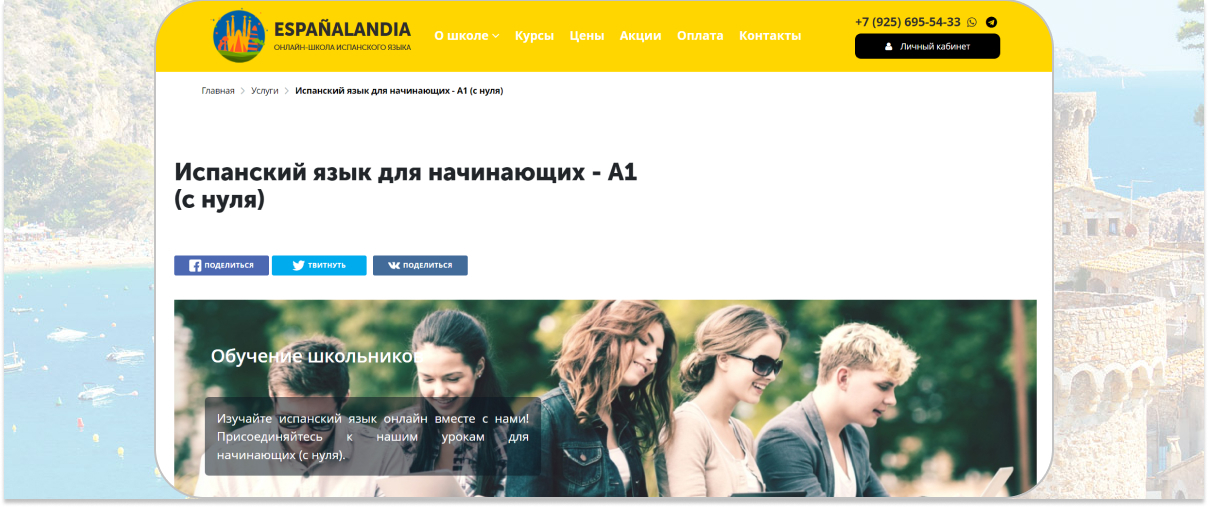Click the chevron after Услуги breadcrumb
1208x507 pixels.
287,91
